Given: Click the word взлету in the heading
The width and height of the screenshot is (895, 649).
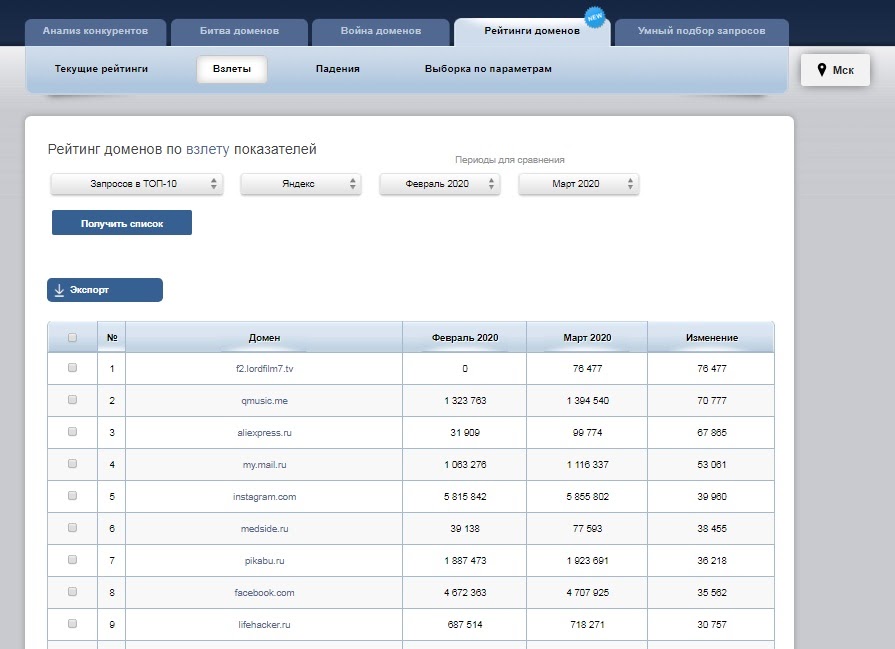Looking at the screenshot, I should (x=208, y=150).
